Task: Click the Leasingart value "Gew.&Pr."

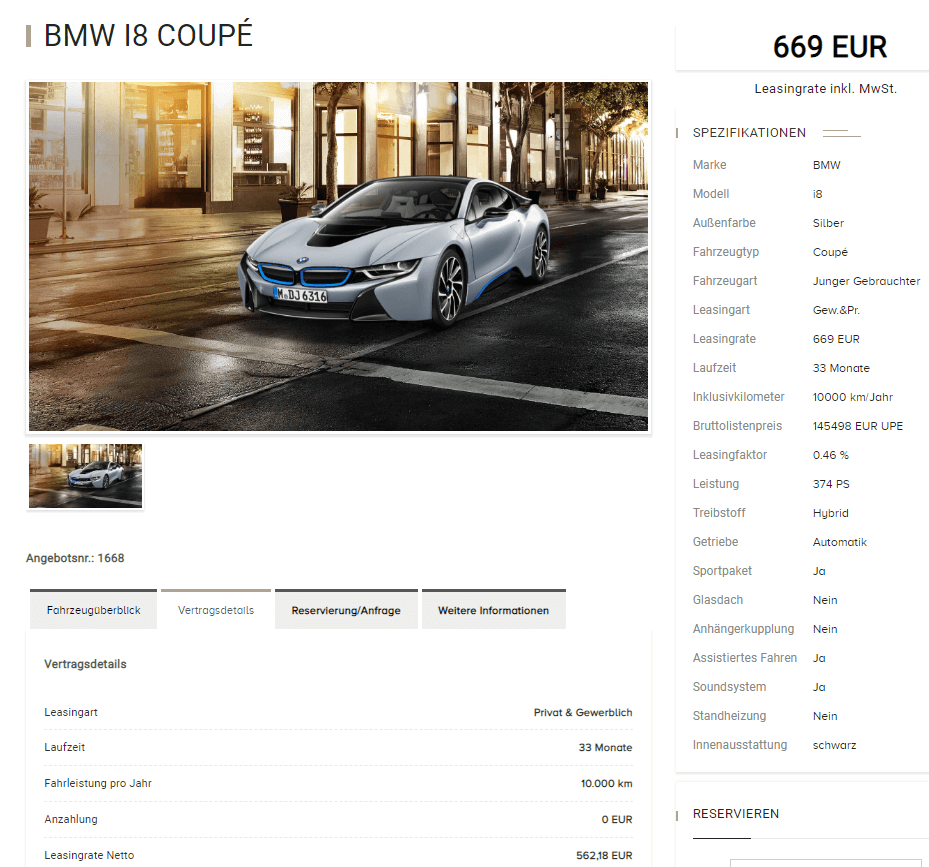Action: tap(836, 310)
